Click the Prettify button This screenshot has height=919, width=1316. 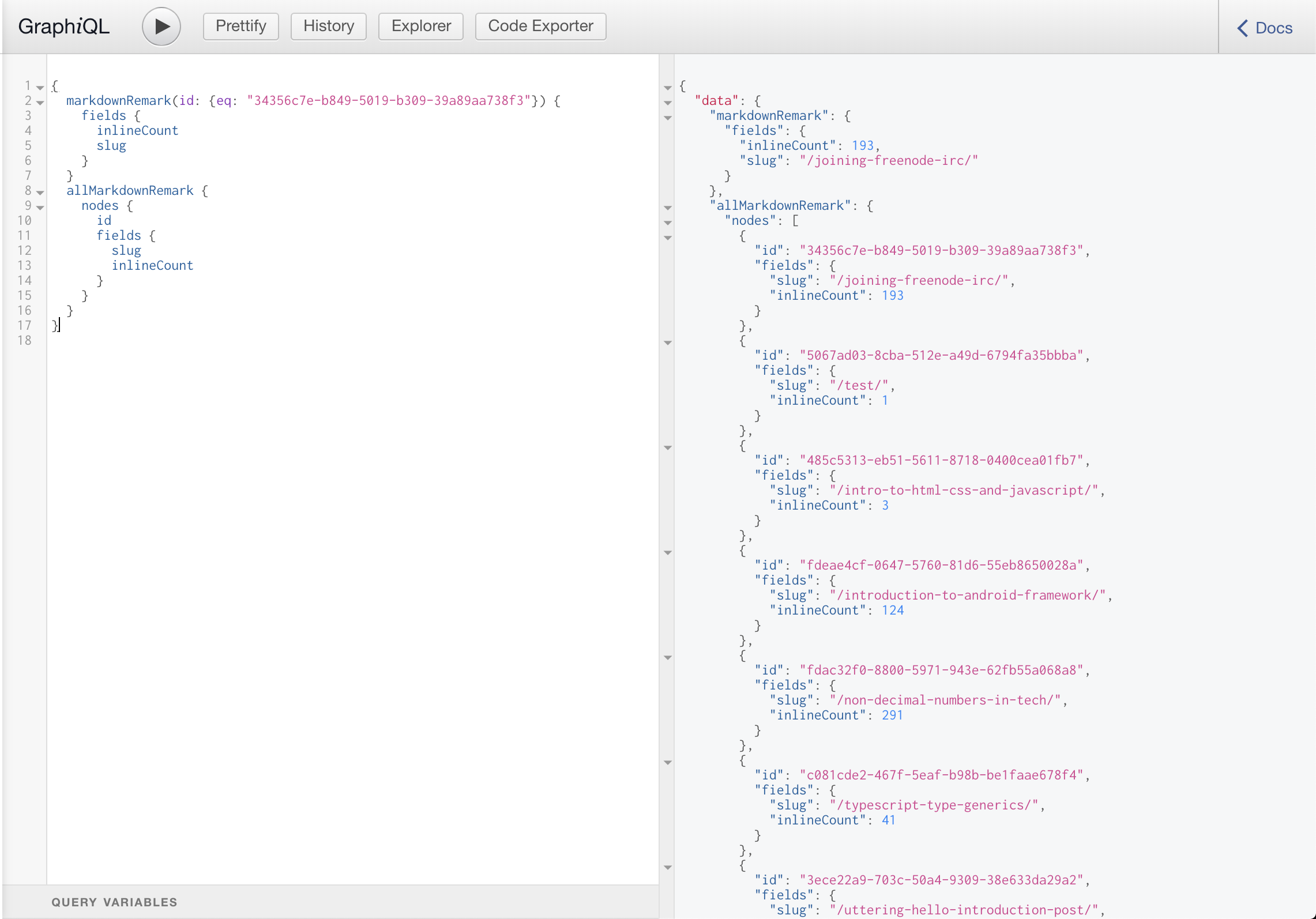coord(240,26)
